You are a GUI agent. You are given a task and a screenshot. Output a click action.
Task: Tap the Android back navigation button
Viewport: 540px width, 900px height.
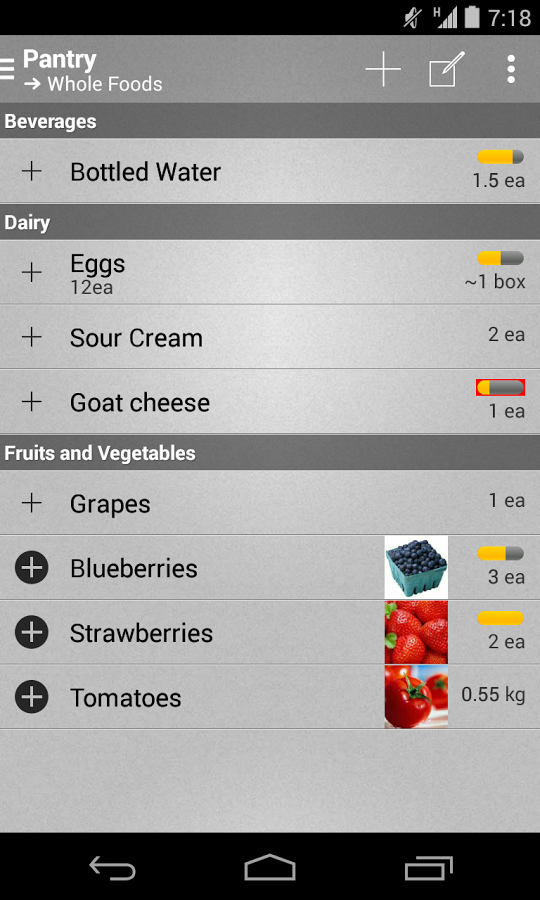pos(112,867)
